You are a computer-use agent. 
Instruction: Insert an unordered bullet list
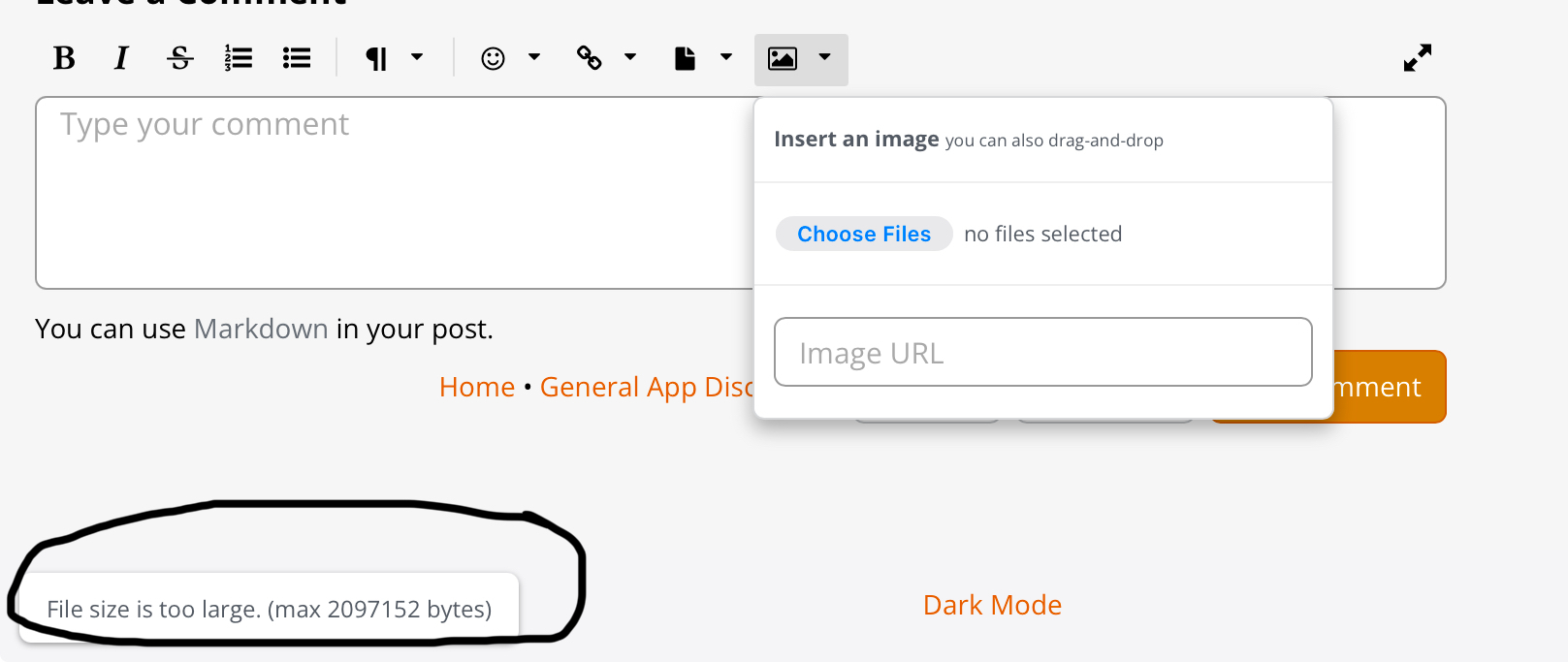[x=297, y=58]
